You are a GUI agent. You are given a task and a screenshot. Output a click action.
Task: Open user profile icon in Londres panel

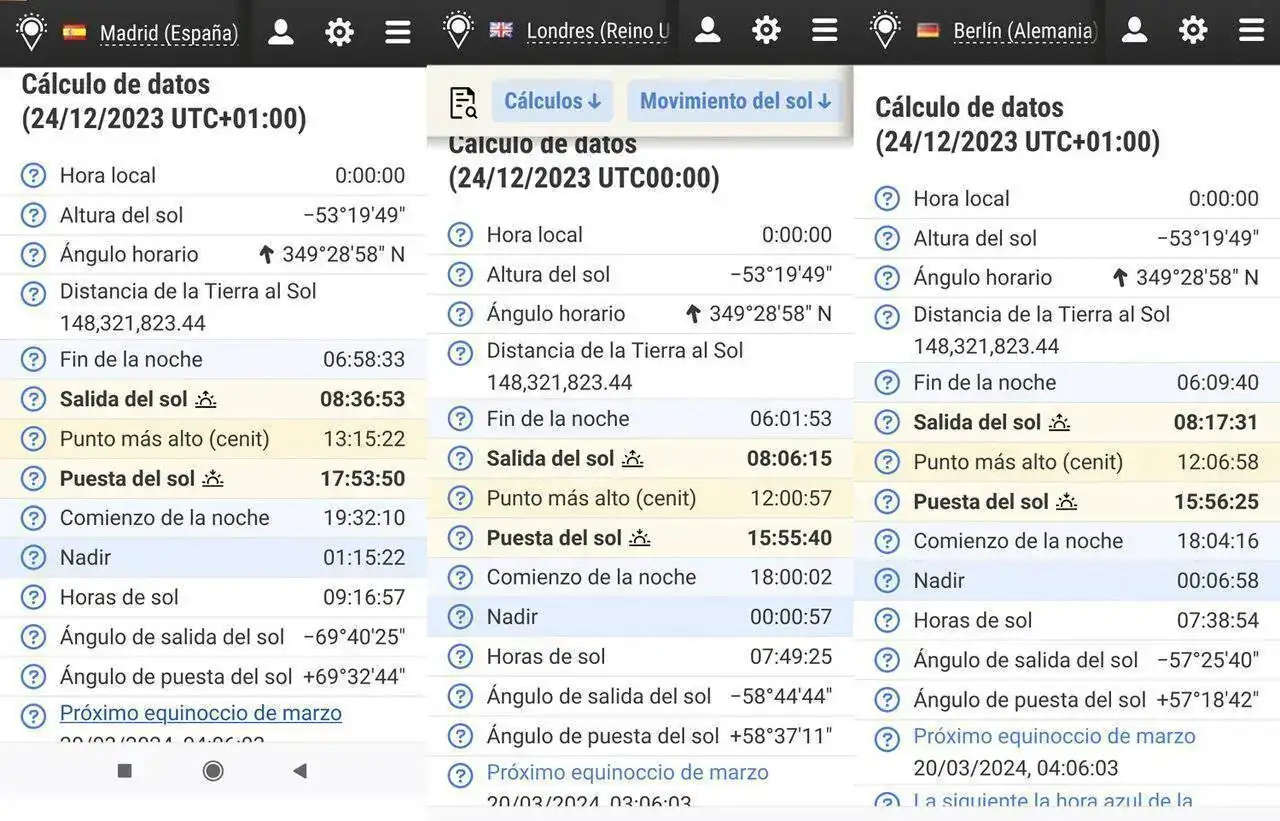[x=708, y=30]
